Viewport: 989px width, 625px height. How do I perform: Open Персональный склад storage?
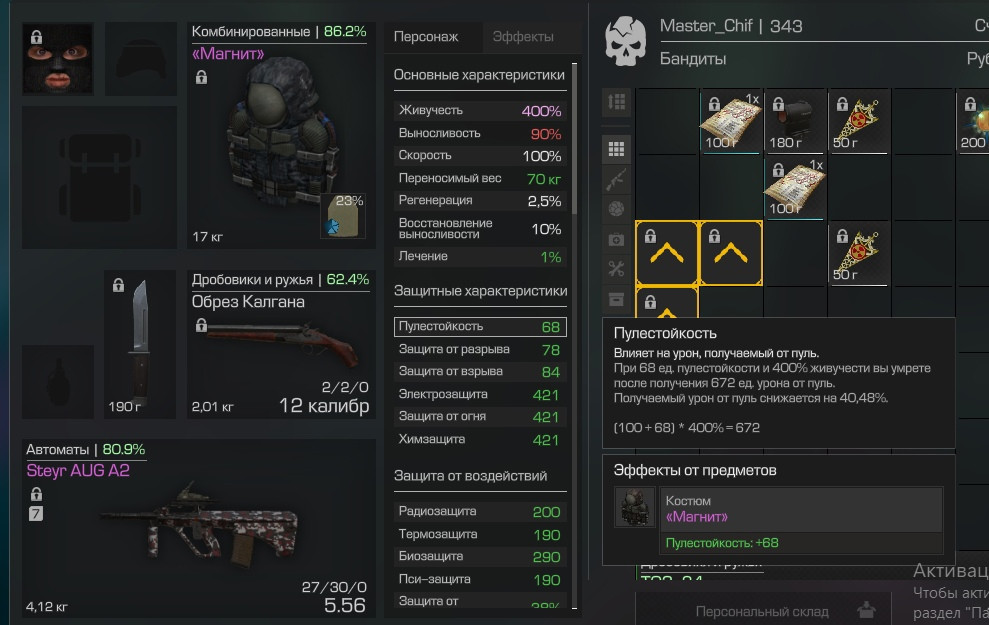point(763,610)
